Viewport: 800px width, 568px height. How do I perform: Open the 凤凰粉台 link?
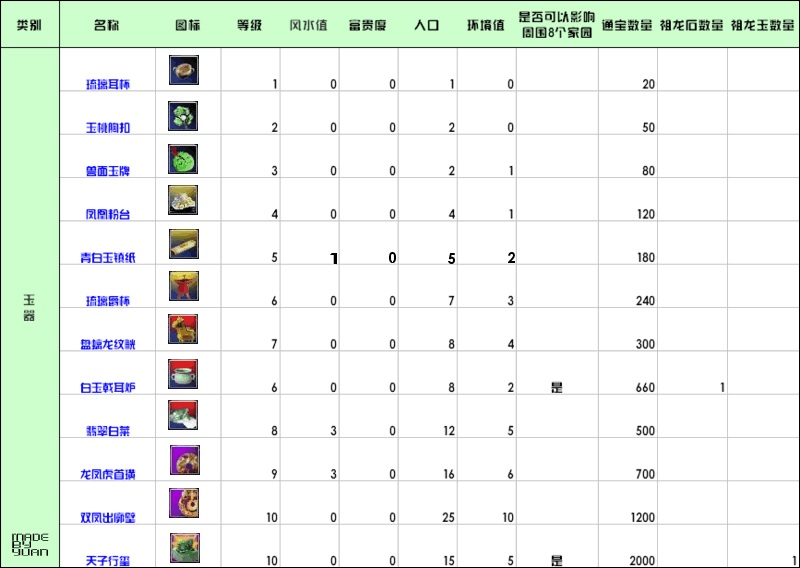108,214
